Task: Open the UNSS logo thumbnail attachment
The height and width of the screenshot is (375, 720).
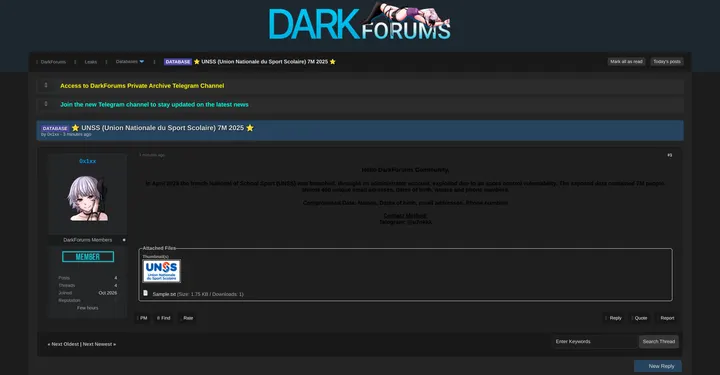Action: tap(161, 271)
